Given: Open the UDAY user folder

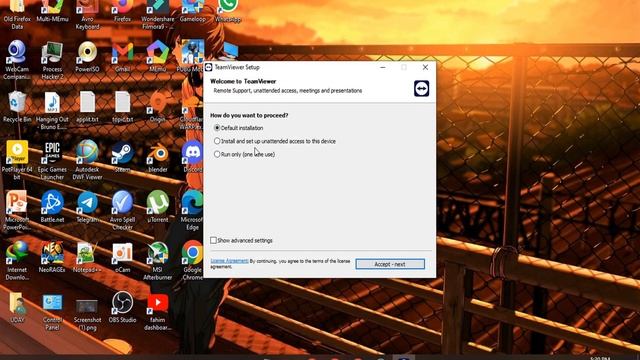Looking at the screenshot, I should 17,307.
